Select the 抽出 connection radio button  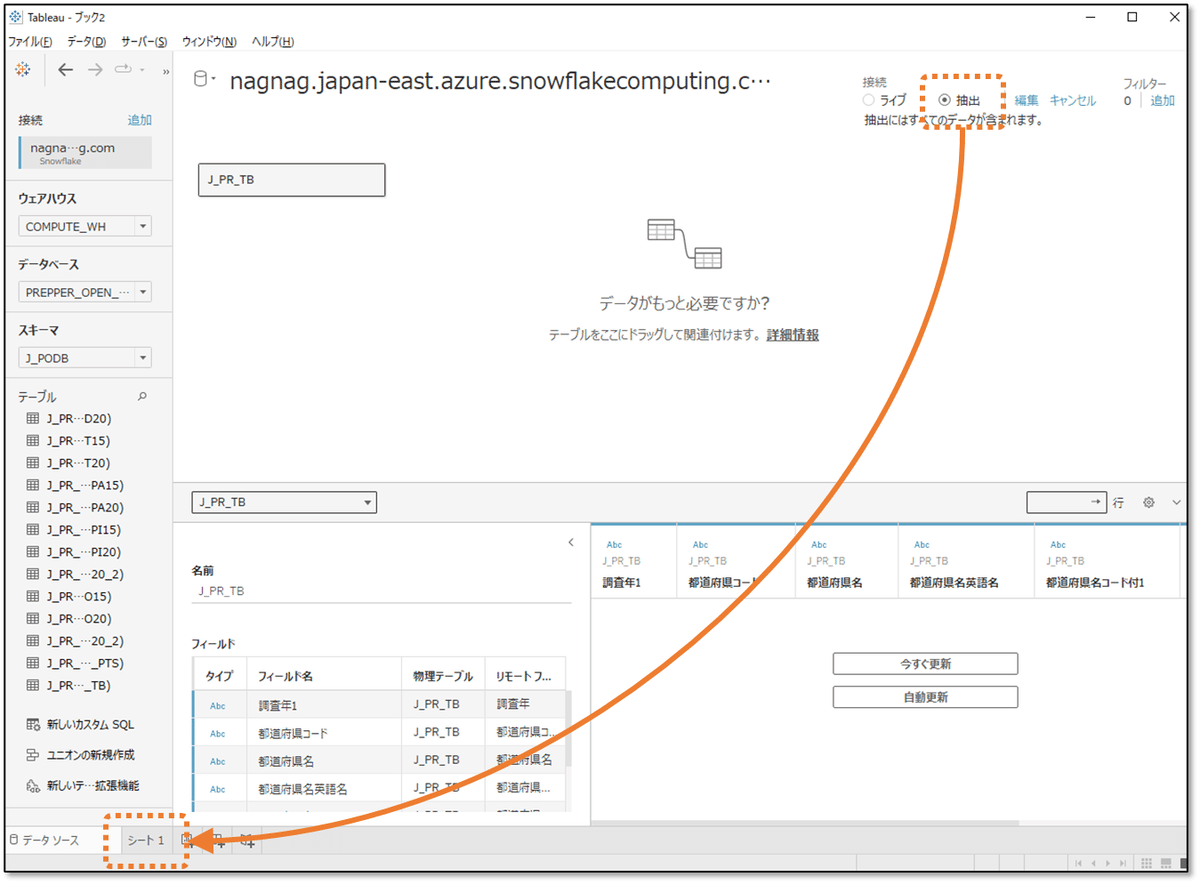click(x=945, y=100)
